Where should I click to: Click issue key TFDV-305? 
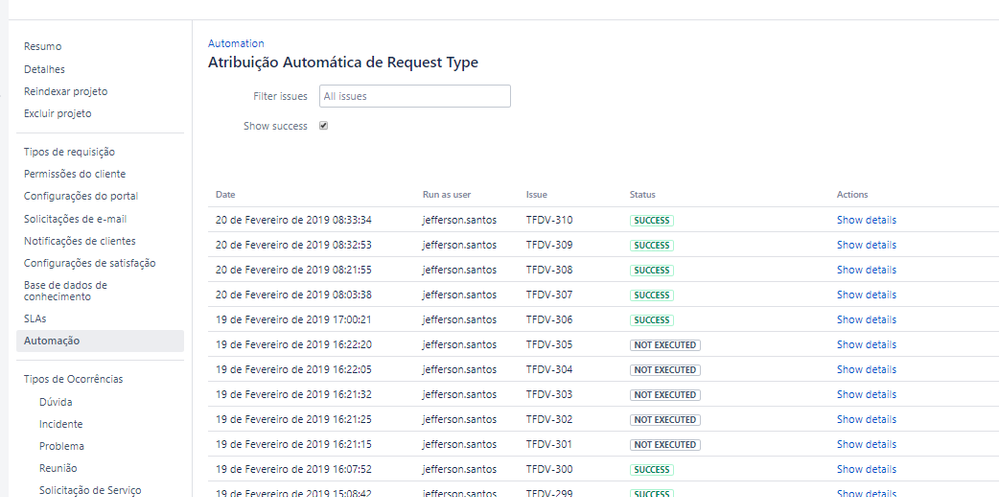point(549,344)
